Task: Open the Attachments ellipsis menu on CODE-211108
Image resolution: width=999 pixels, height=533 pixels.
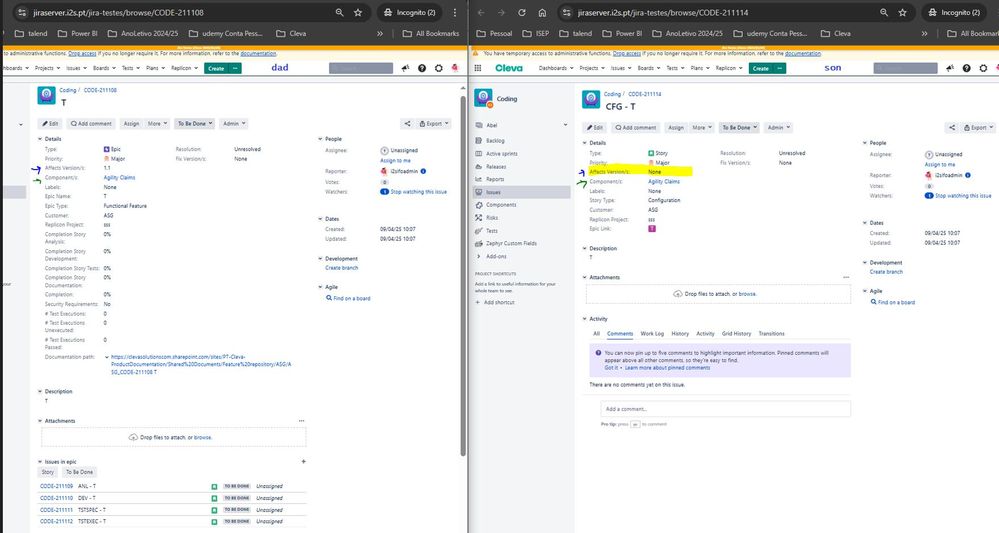Action: [301, 421]
